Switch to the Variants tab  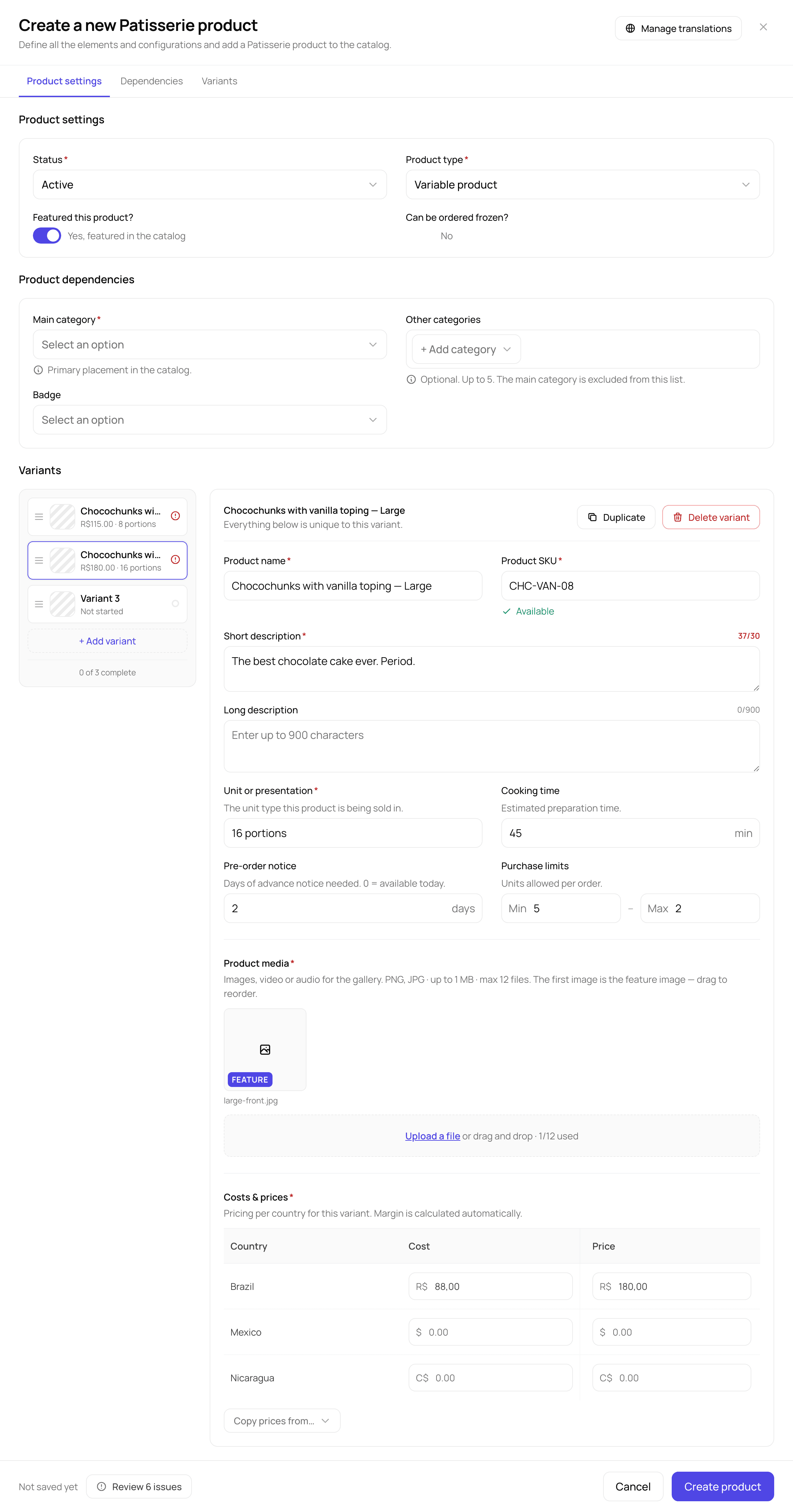pos(219,81)
